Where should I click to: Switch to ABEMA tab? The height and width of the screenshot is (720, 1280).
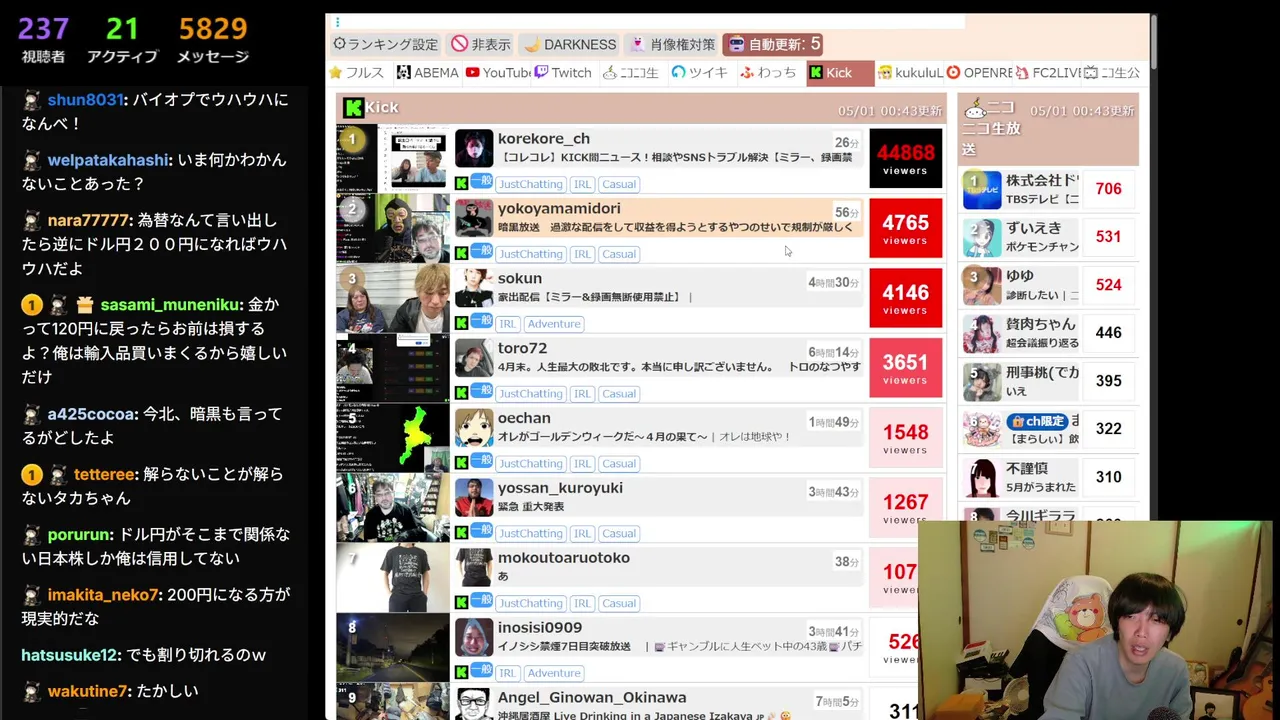[x=427, y=73]
